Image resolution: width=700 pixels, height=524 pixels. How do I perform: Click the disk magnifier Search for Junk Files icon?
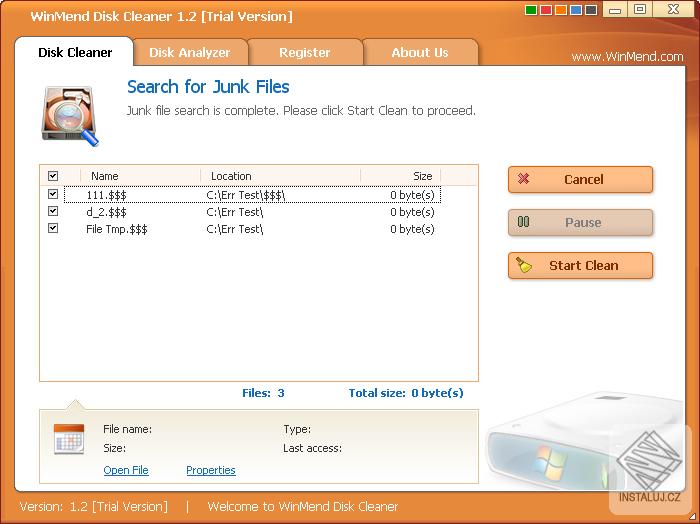pos(70,116)
